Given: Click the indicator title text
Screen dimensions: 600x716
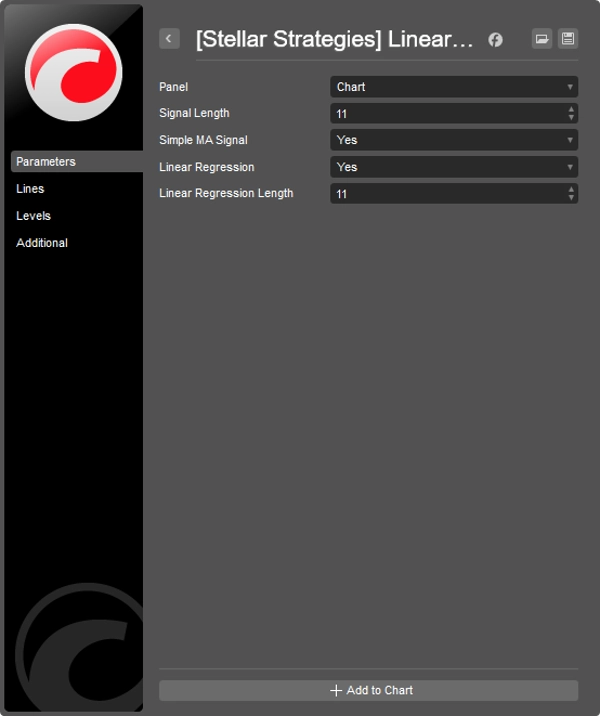Looking at the screenshot, I should [x=334, y=40].
